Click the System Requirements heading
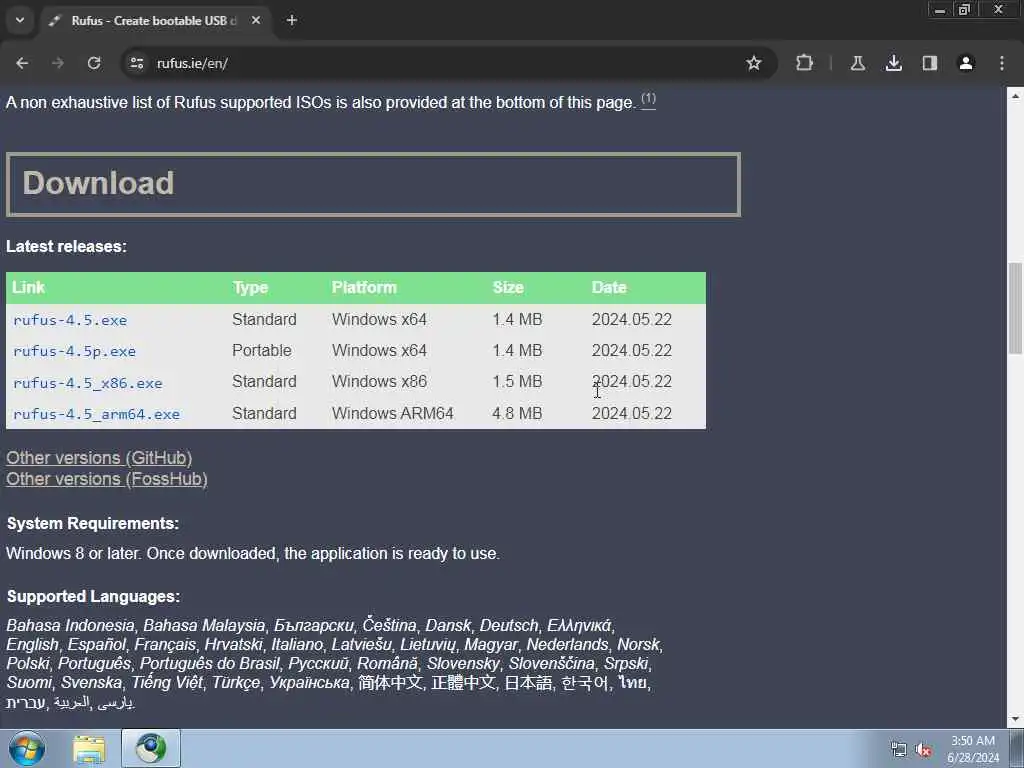This screenshot has width=1024, height=768. pyautogui.click(x=93, y=524)
